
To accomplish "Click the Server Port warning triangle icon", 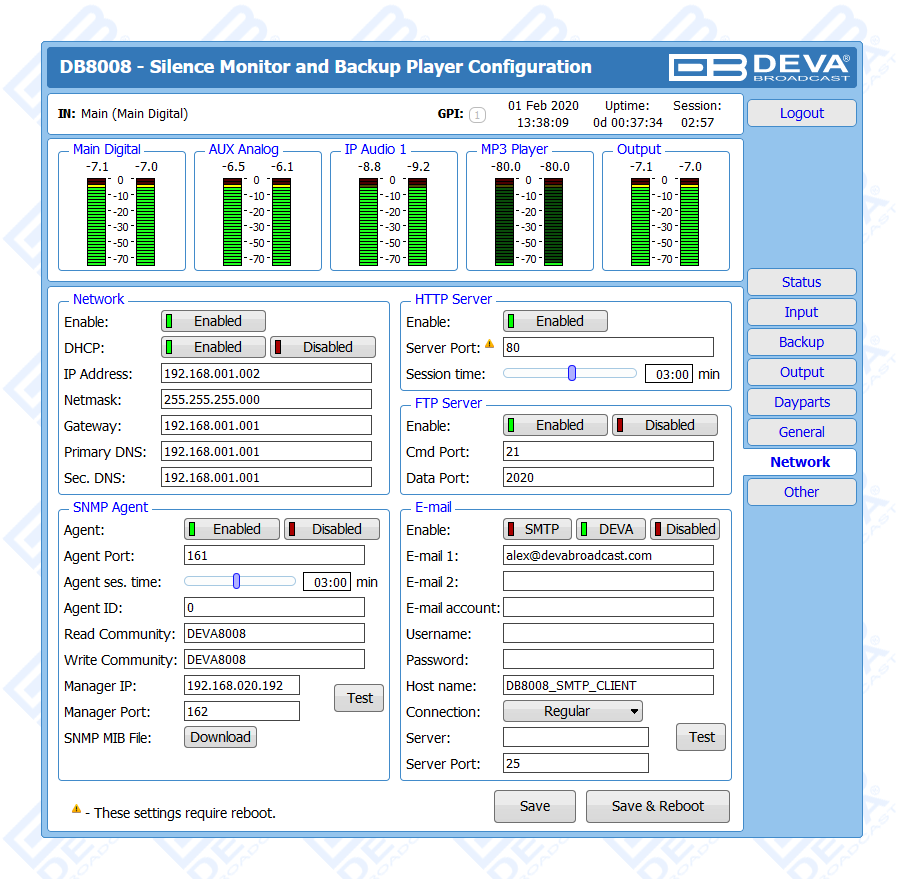I will point(490,345).
